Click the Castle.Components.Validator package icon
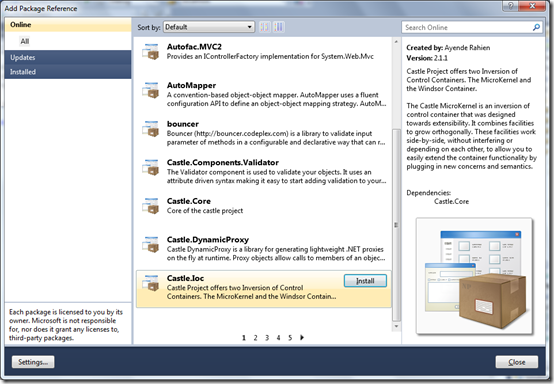 tap(151, 167)
